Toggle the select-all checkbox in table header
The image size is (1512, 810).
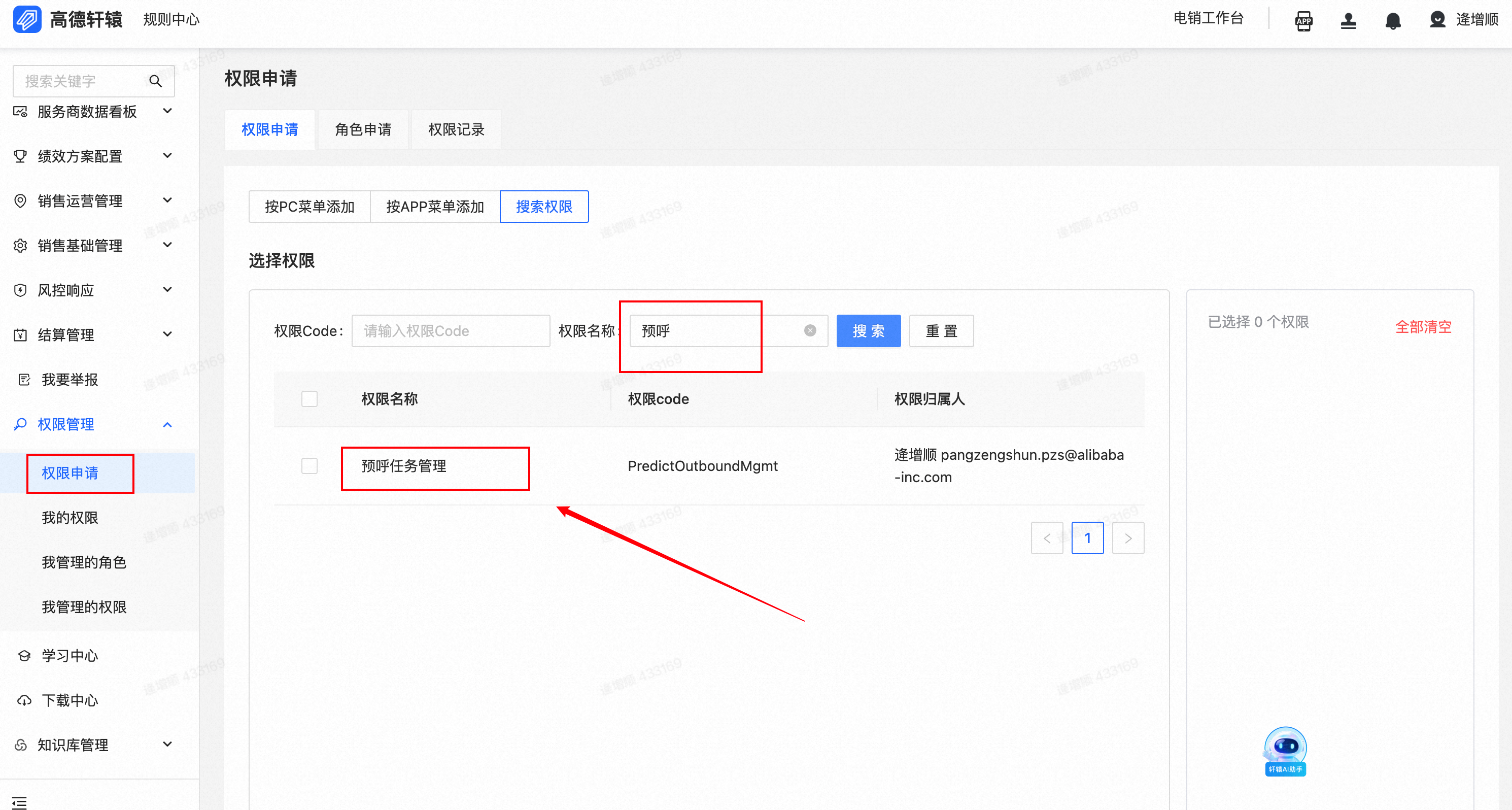pos(310,398)
